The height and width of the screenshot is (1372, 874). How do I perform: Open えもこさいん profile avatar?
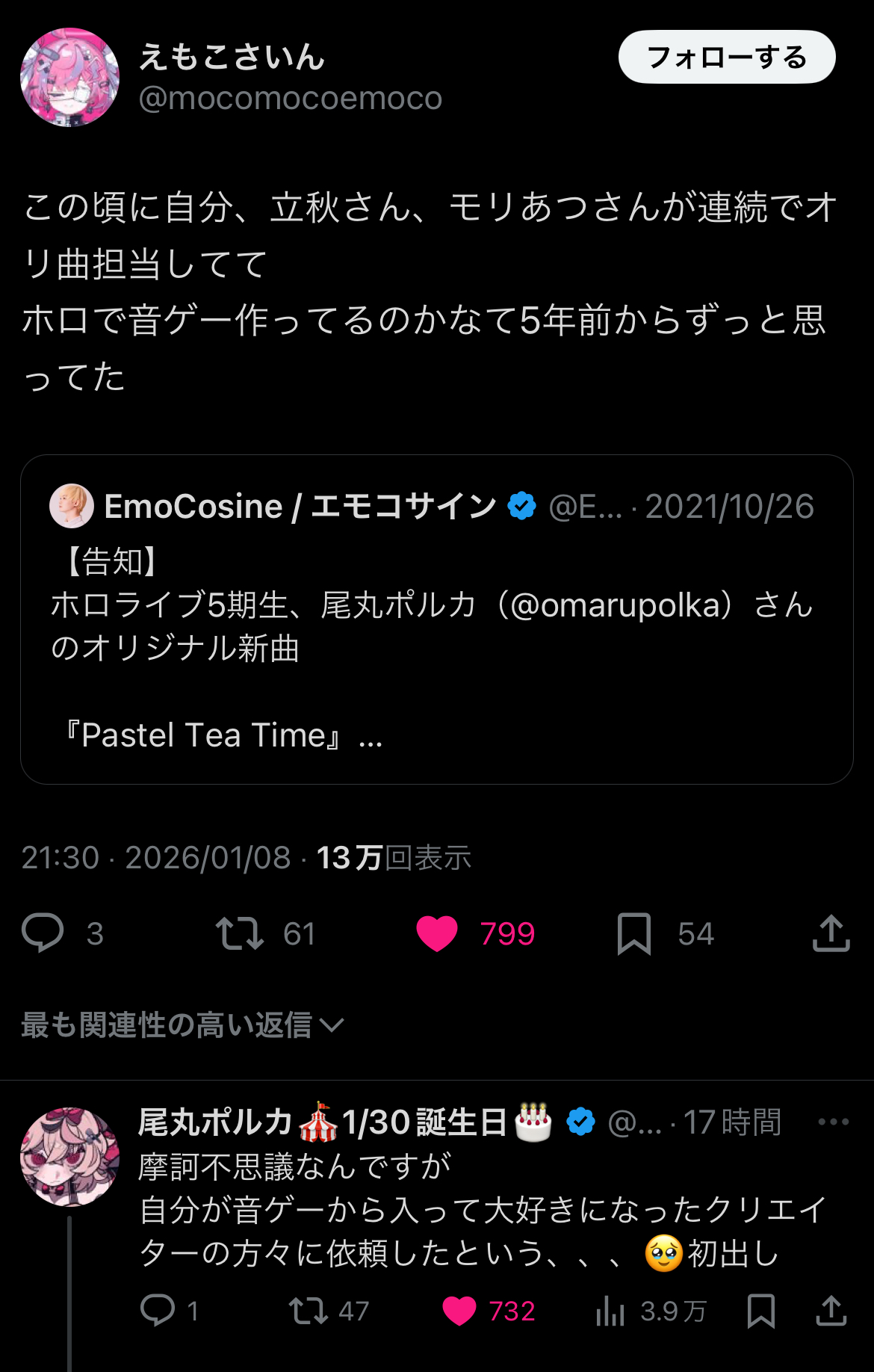[69, 77]
